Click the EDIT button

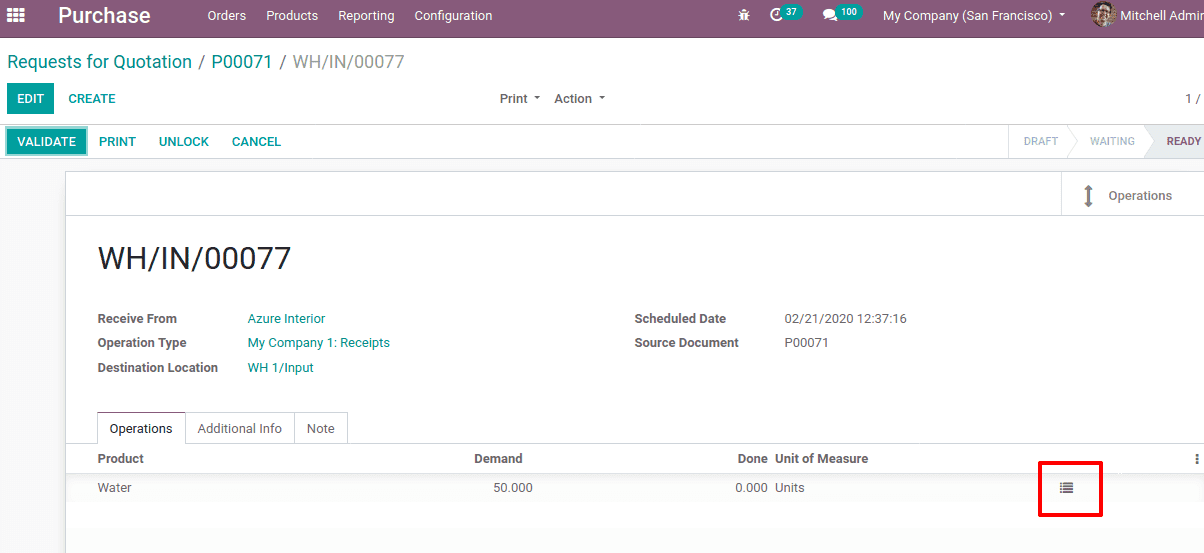(30, 98)
